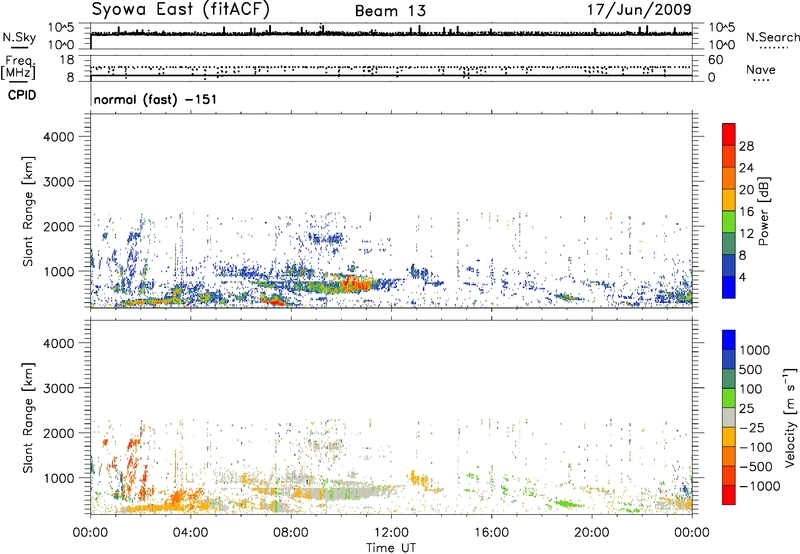Click the 'Beam 13' label
This screenshot has width=800, height=554.
click(390, 11)
